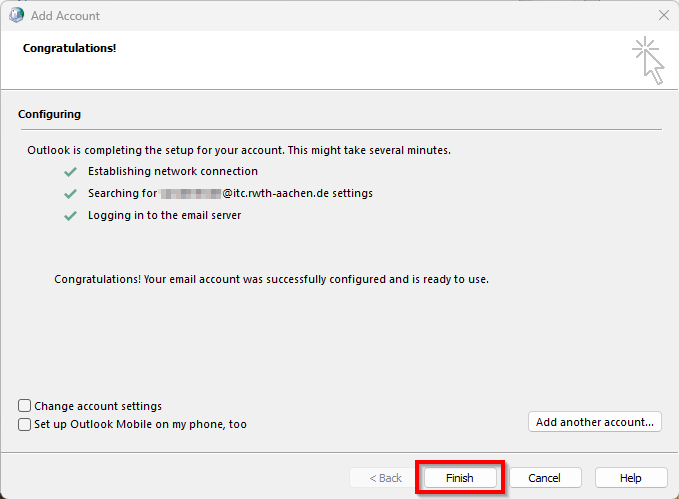Click the '@itc.rwth-aachen.de settings' text
This screenshot has height=499, width=679.
[297, 193]
